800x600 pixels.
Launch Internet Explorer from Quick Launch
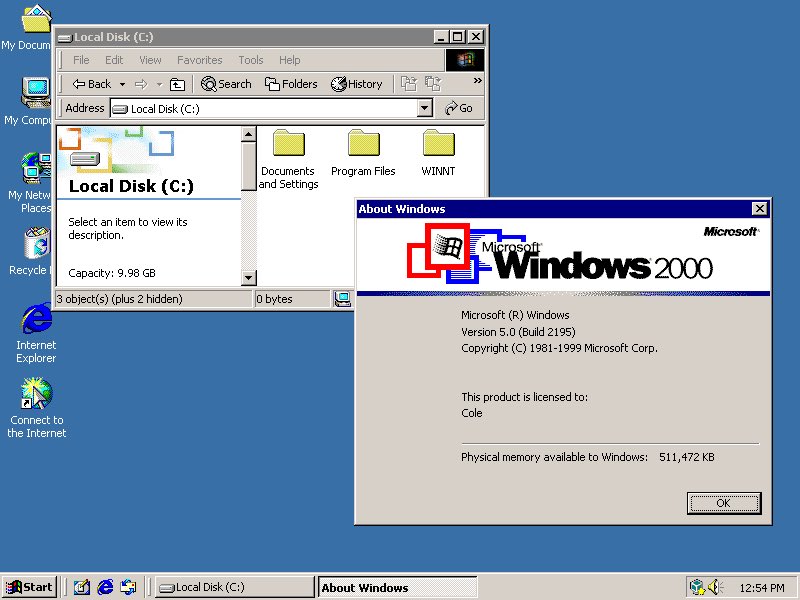104,587
